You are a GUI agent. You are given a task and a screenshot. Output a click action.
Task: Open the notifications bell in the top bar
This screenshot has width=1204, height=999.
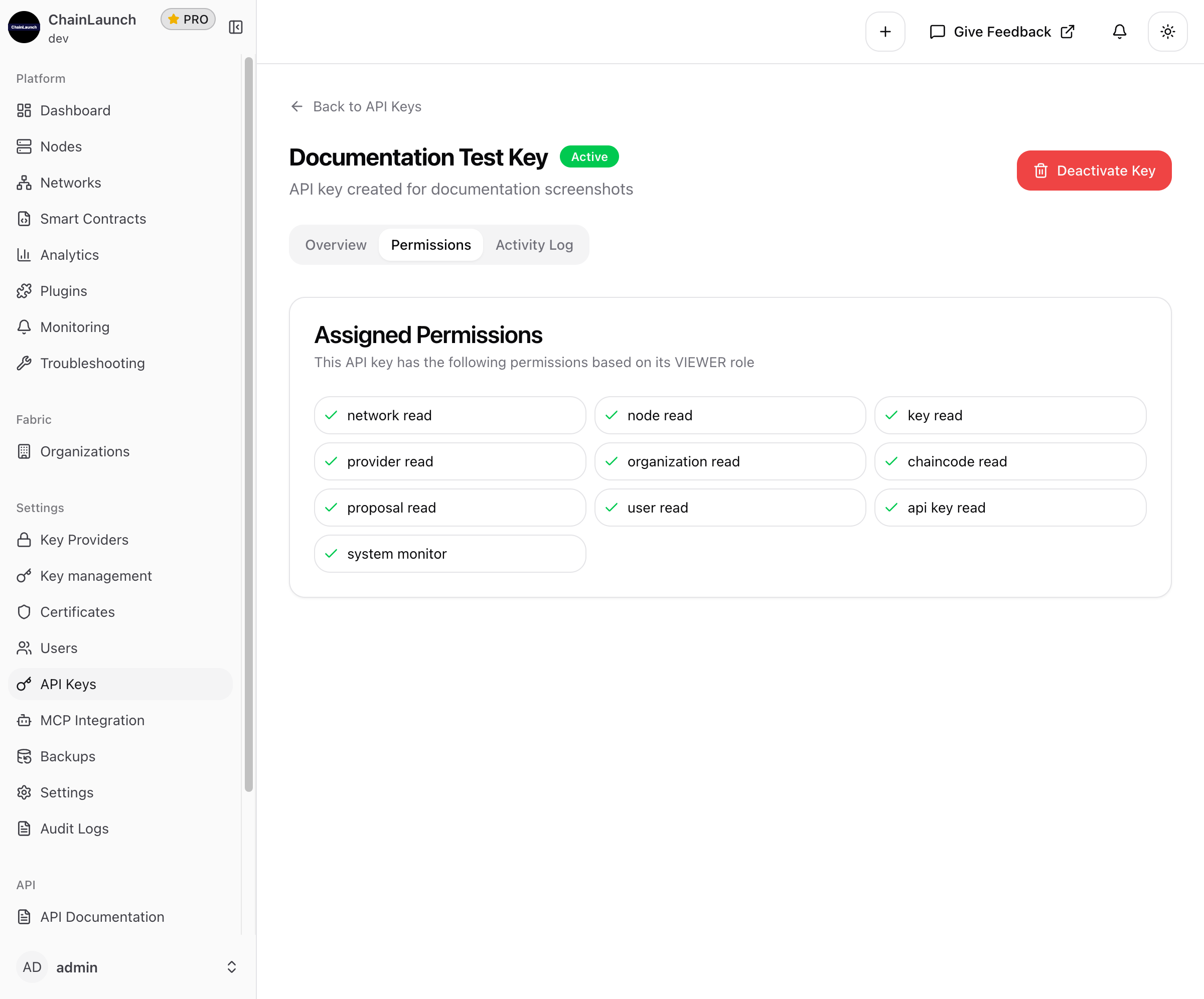(x=1119, y=32)
